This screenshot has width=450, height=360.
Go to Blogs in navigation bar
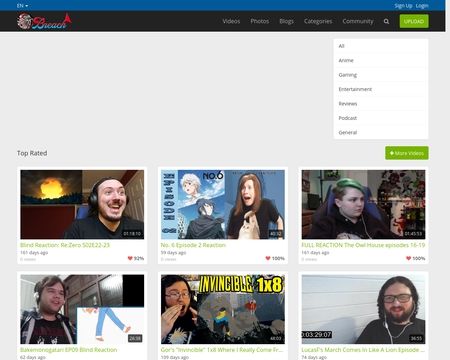click(x=287, y=21)
